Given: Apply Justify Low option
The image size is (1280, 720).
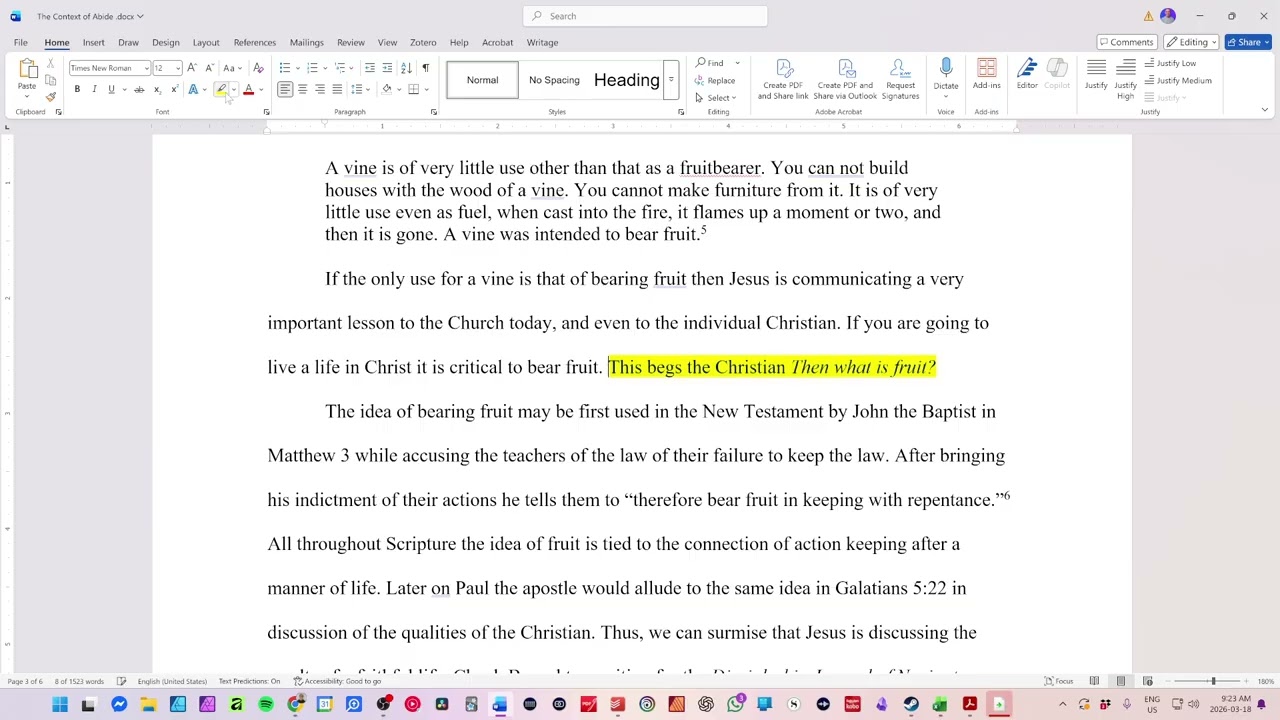Looking at the screenshot, I should click(x=1171, y=63).
